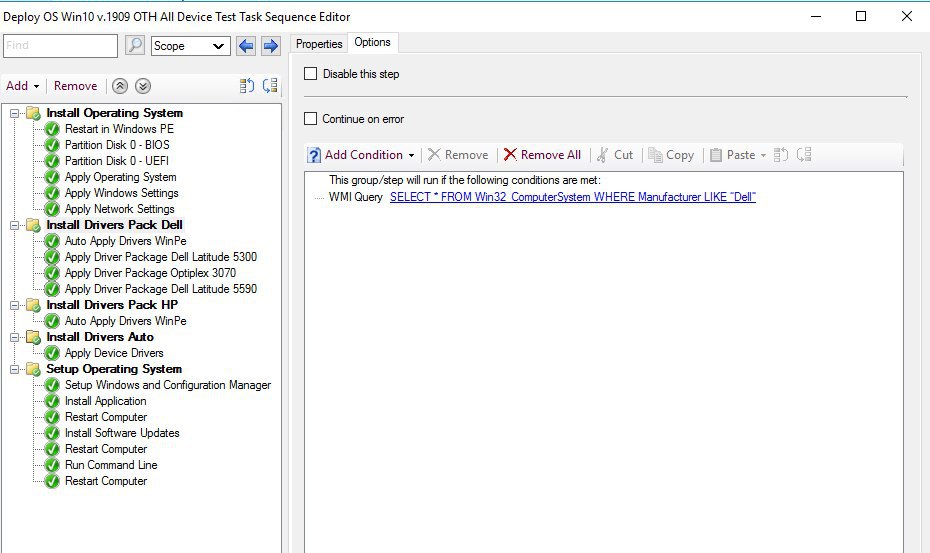Click the folder icon of Install Drivers Auto
Image resolution: width=930 pixels, height=553 pixels.
33,337
